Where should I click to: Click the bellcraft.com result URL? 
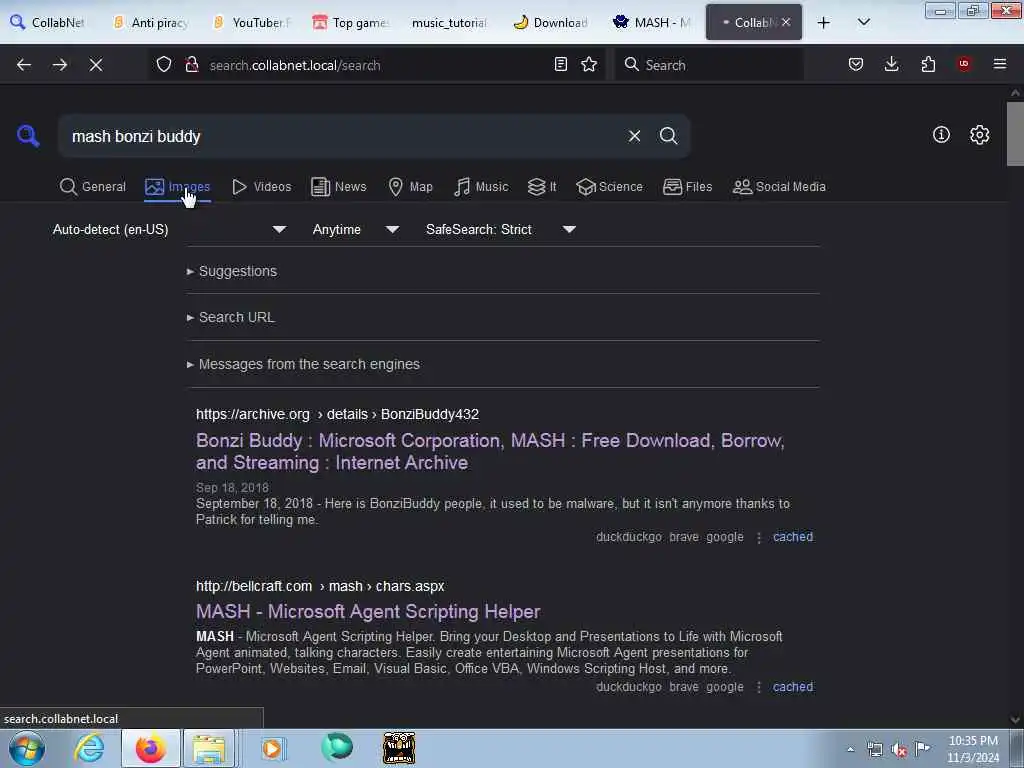(320, 586)
